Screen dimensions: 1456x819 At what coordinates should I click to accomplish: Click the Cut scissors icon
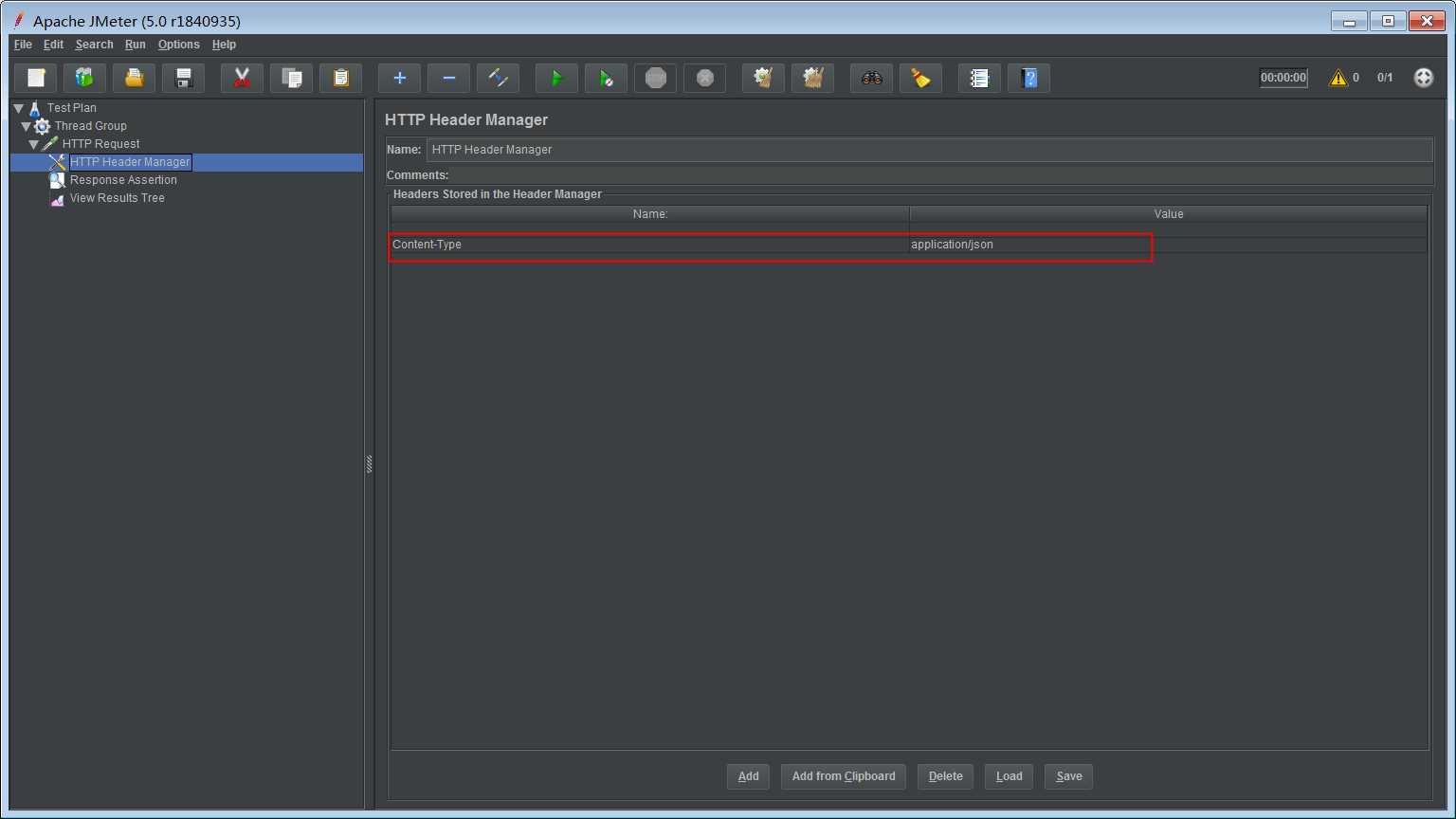tap(243, 78)
